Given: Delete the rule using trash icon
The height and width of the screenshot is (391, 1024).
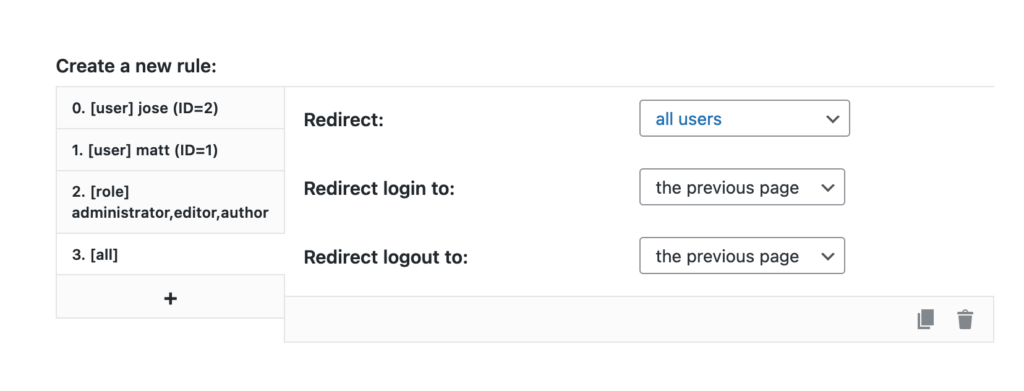Looking at the screenshot, I should point(965,319).
